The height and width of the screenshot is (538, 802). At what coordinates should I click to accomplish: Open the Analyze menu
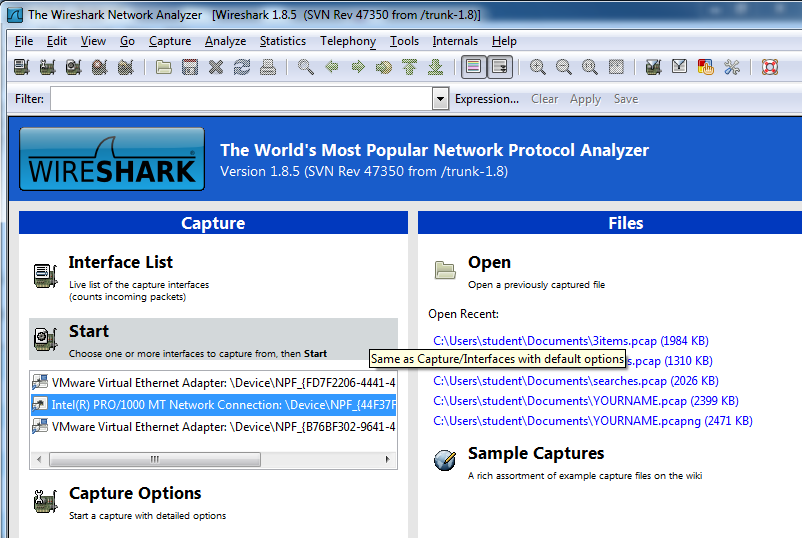[x=226, y=41]
